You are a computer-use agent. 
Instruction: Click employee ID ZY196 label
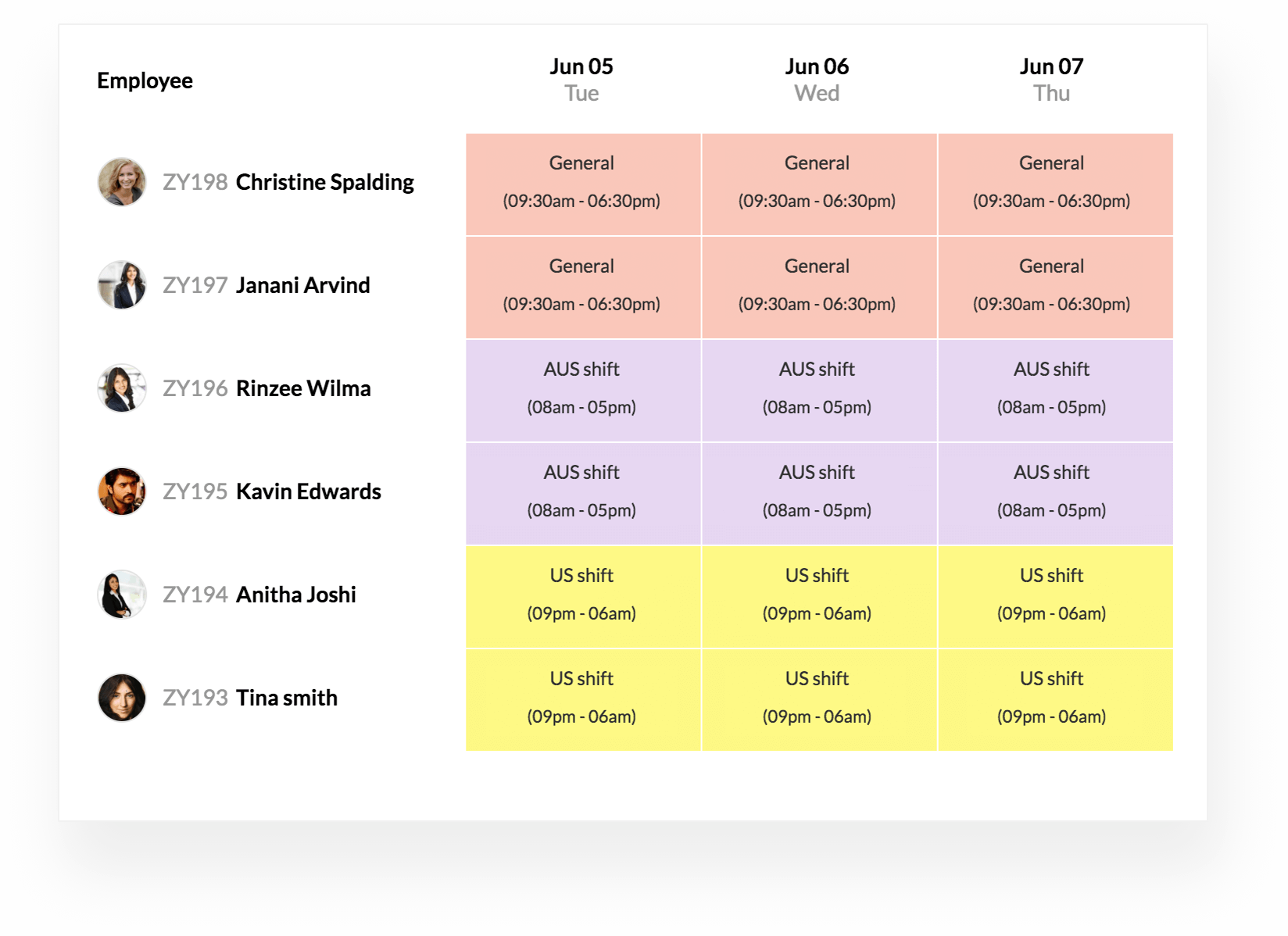(195, 388)
